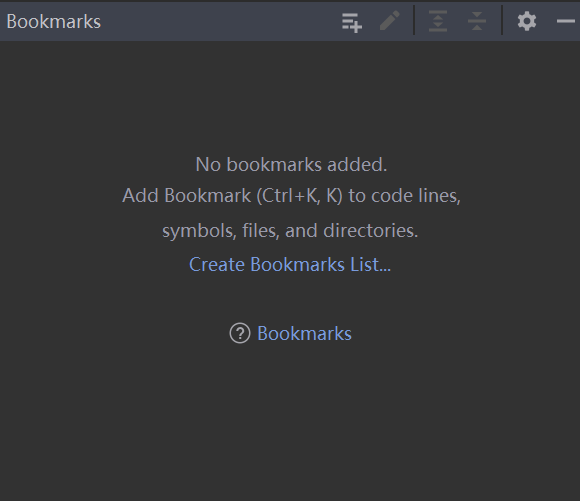Screen dimensions: 580x501
Task: Click the Create Bookmarks List toolbar icon
Action: pyautogui.click(x=352, y=22)
